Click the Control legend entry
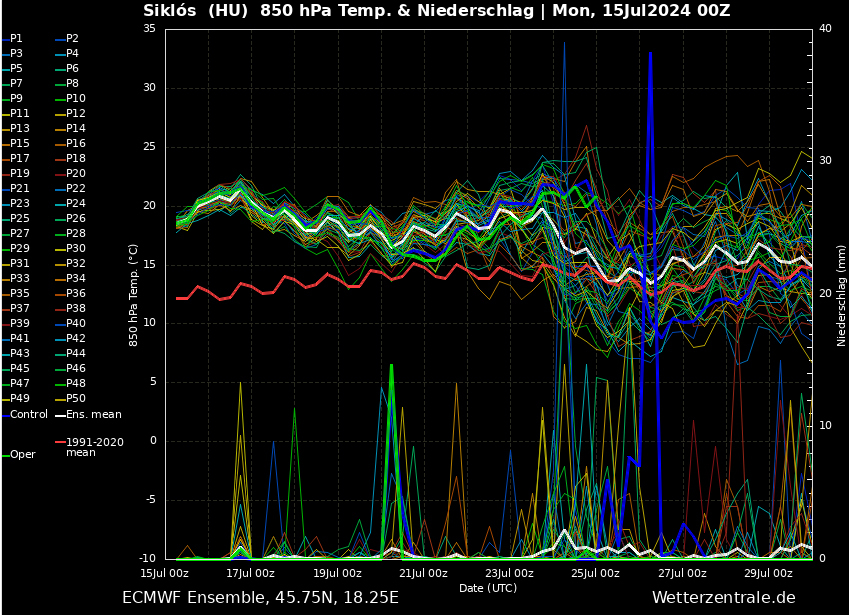This screenshot has height=615, width=849. (28, 414)
